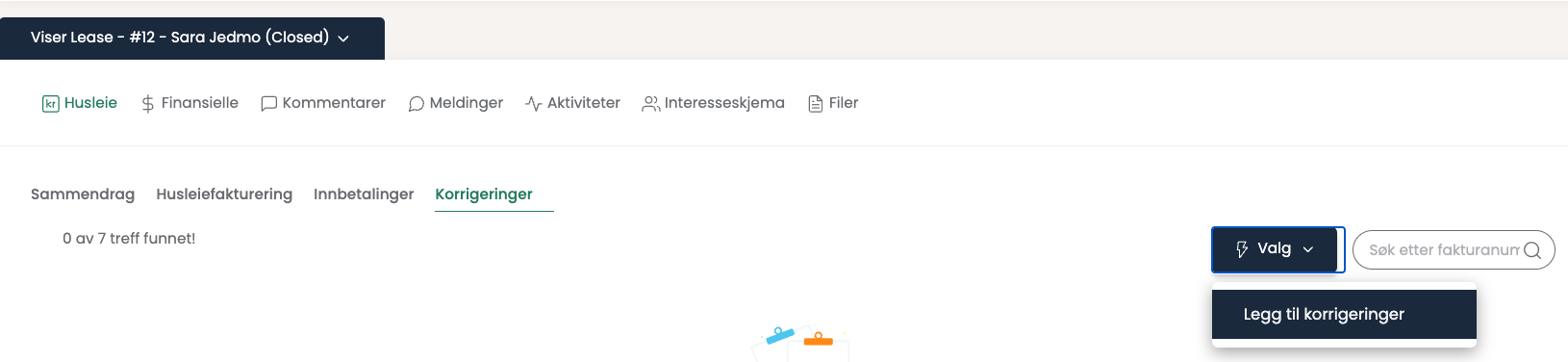The height and width of the screenshot is (362, 1568).
Task: Click the lightning bolt icon on Valg
Action: tap(1242, 249)
